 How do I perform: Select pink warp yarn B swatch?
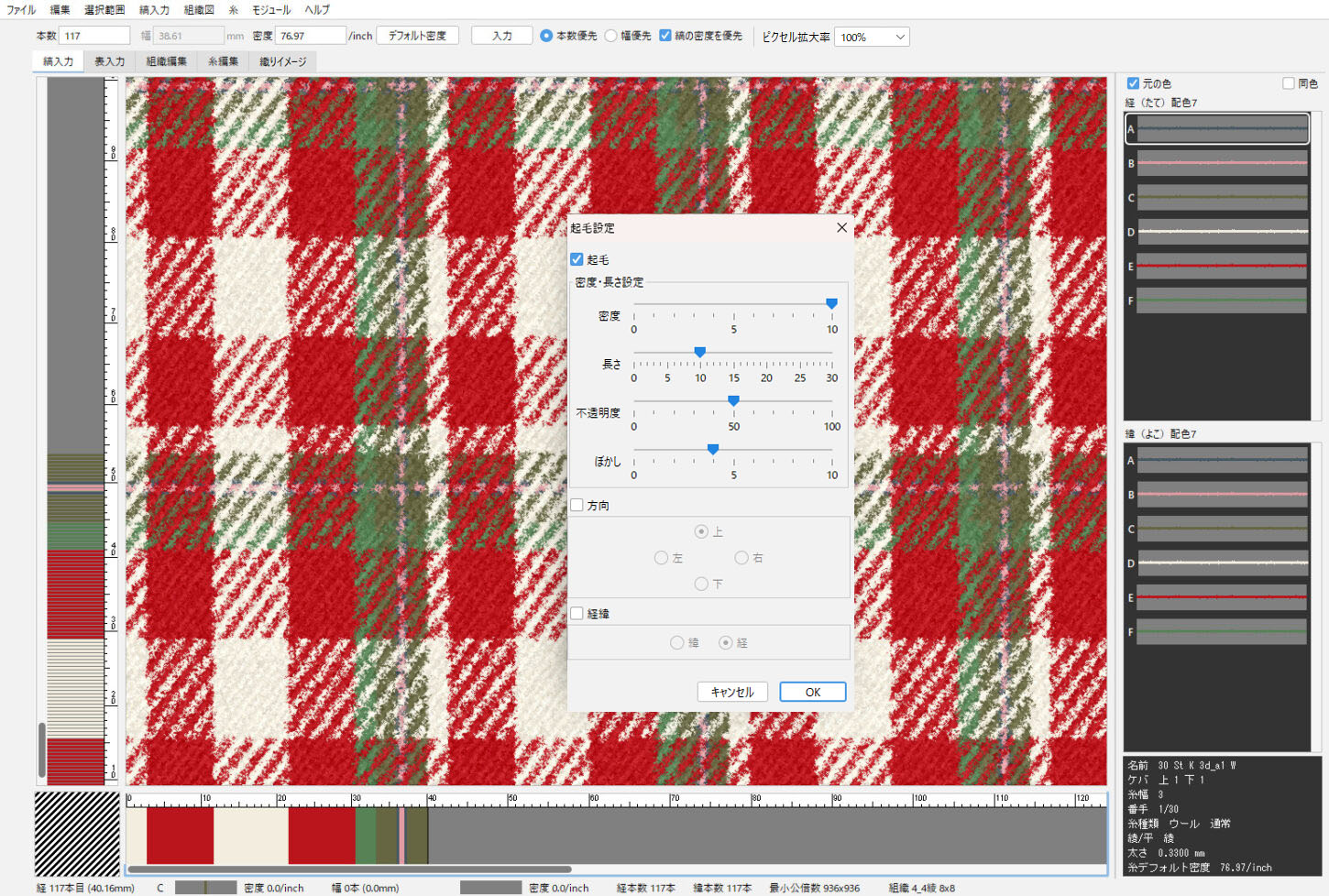[1221, 164]
